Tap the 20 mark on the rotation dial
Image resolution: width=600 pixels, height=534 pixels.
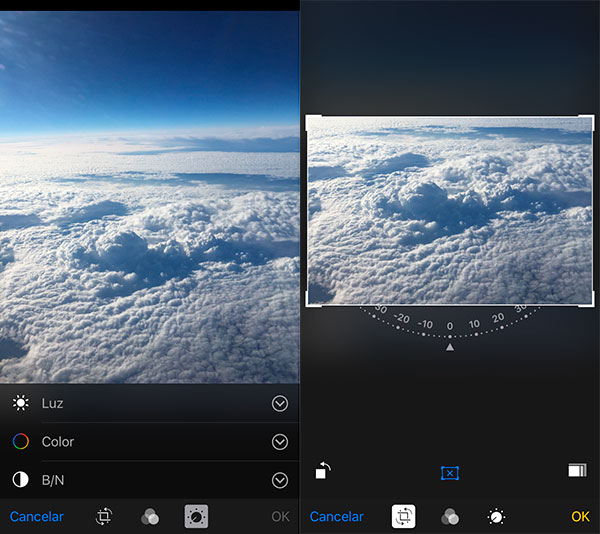pos(498,317)
